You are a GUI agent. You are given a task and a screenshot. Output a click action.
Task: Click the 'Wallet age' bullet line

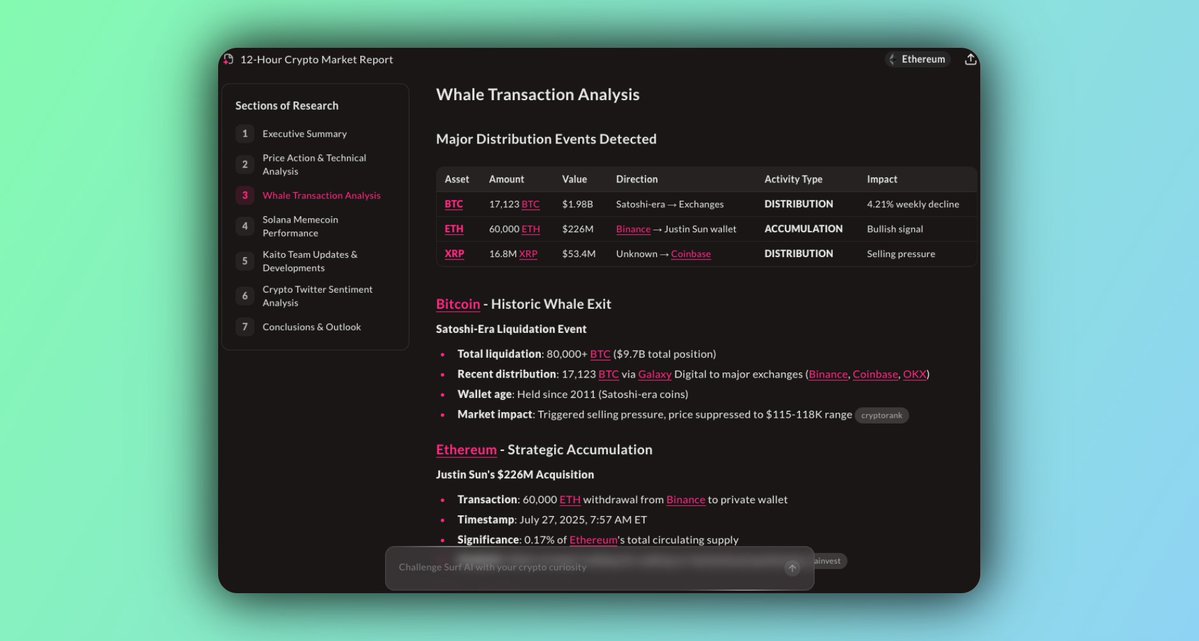click(x=573, y=394)
